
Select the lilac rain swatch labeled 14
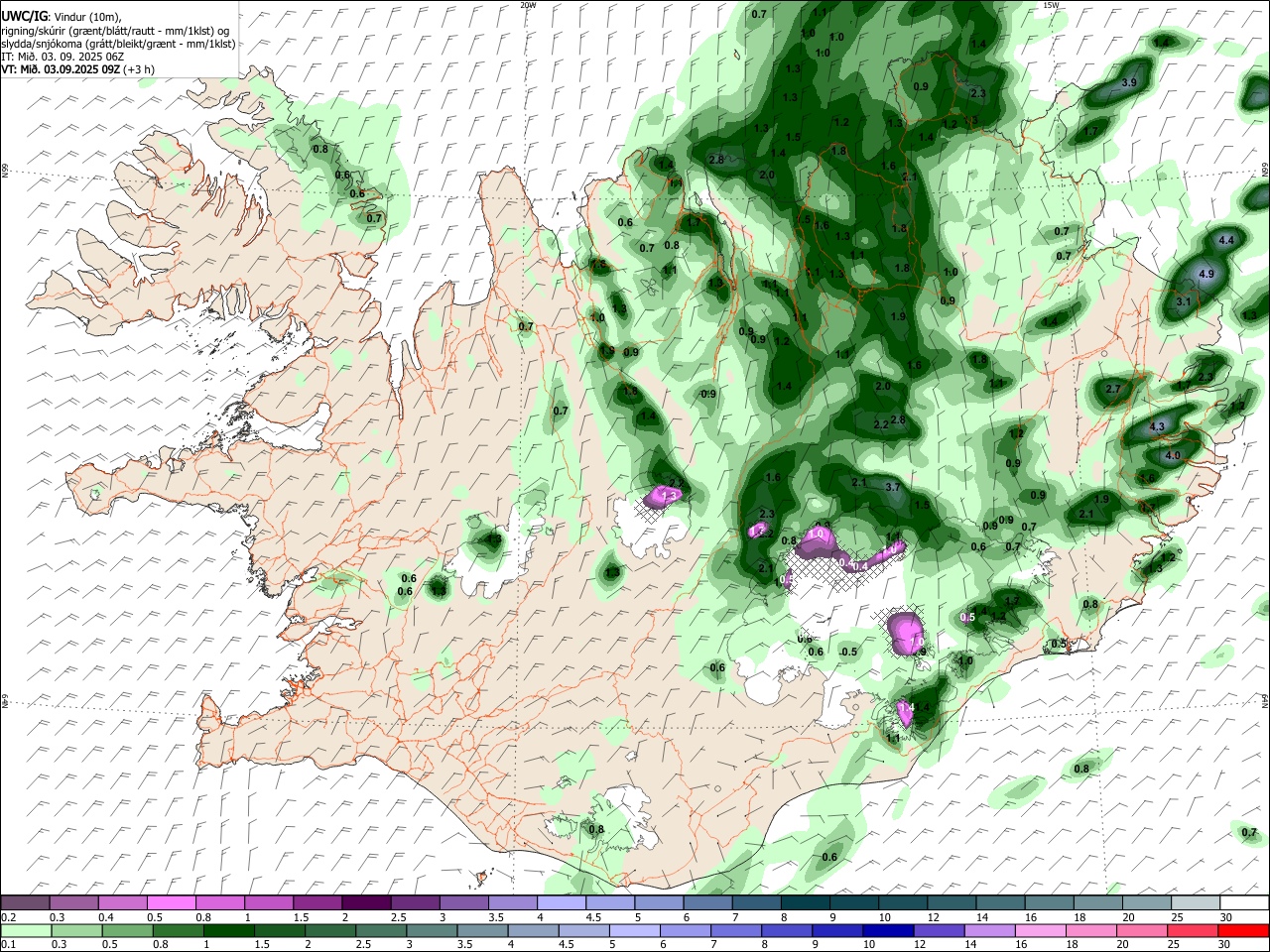point(991,931)
